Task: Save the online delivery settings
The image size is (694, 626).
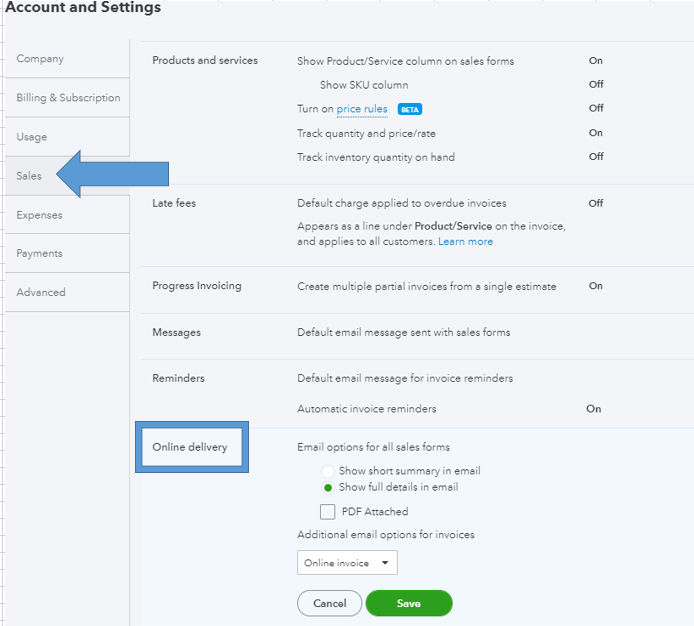Action: click(x=408, y=603)
